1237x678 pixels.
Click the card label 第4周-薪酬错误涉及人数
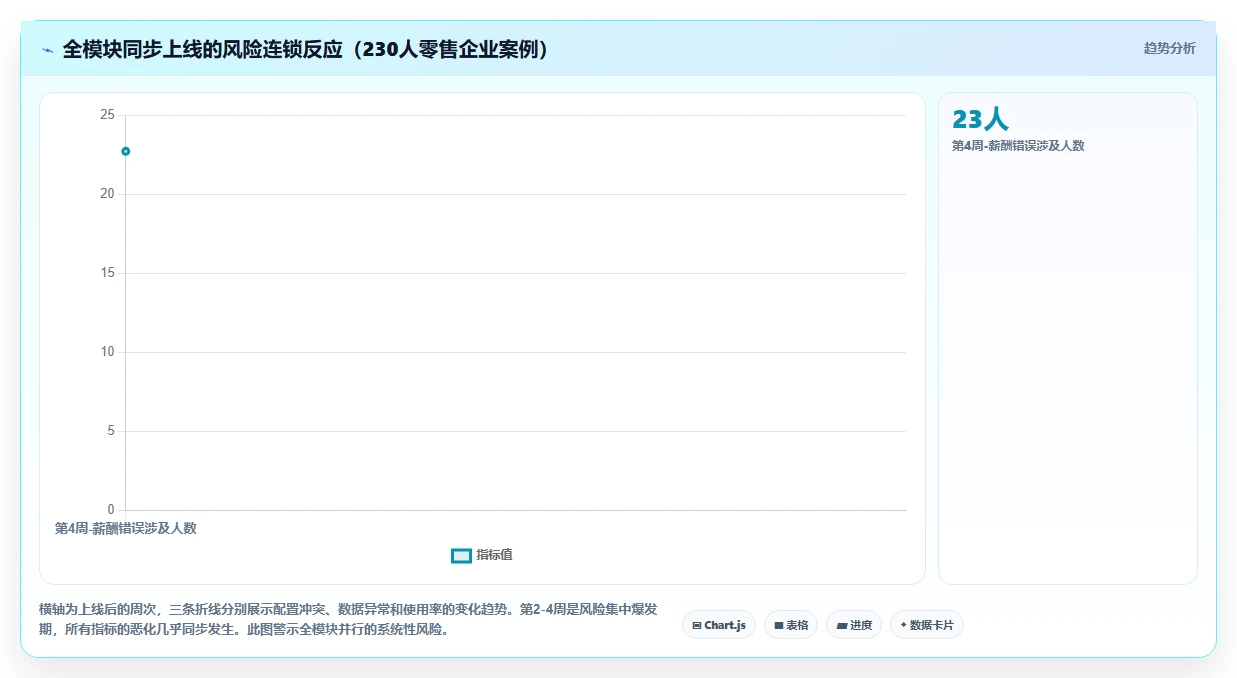[x=1018, y=145]
